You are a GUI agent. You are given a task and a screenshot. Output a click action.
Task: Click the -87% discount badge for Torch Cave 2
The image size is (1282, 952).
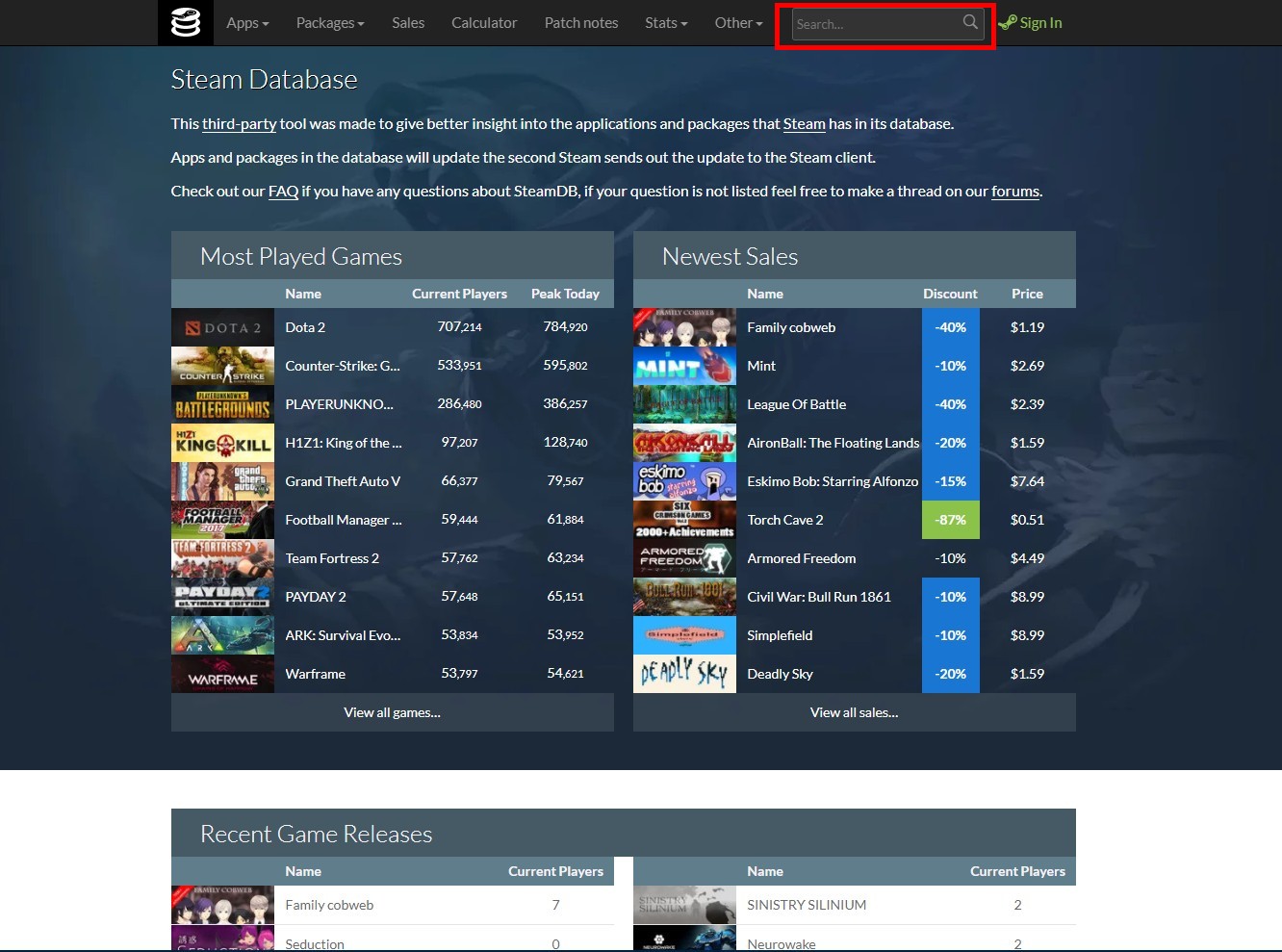tap(950, 520)
